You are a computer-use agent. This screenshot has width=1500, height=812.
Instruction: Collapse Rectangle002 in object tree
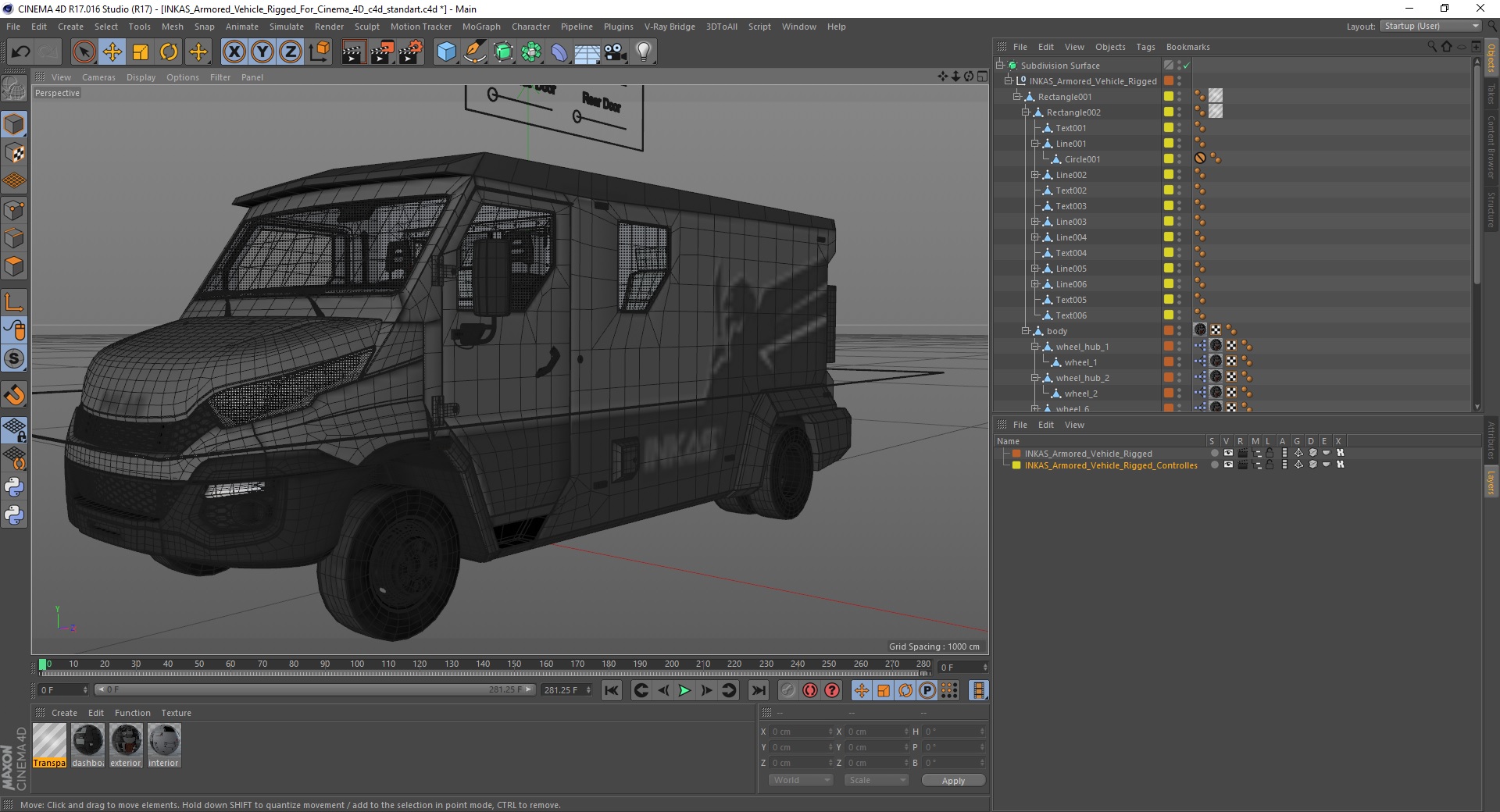1026,112
